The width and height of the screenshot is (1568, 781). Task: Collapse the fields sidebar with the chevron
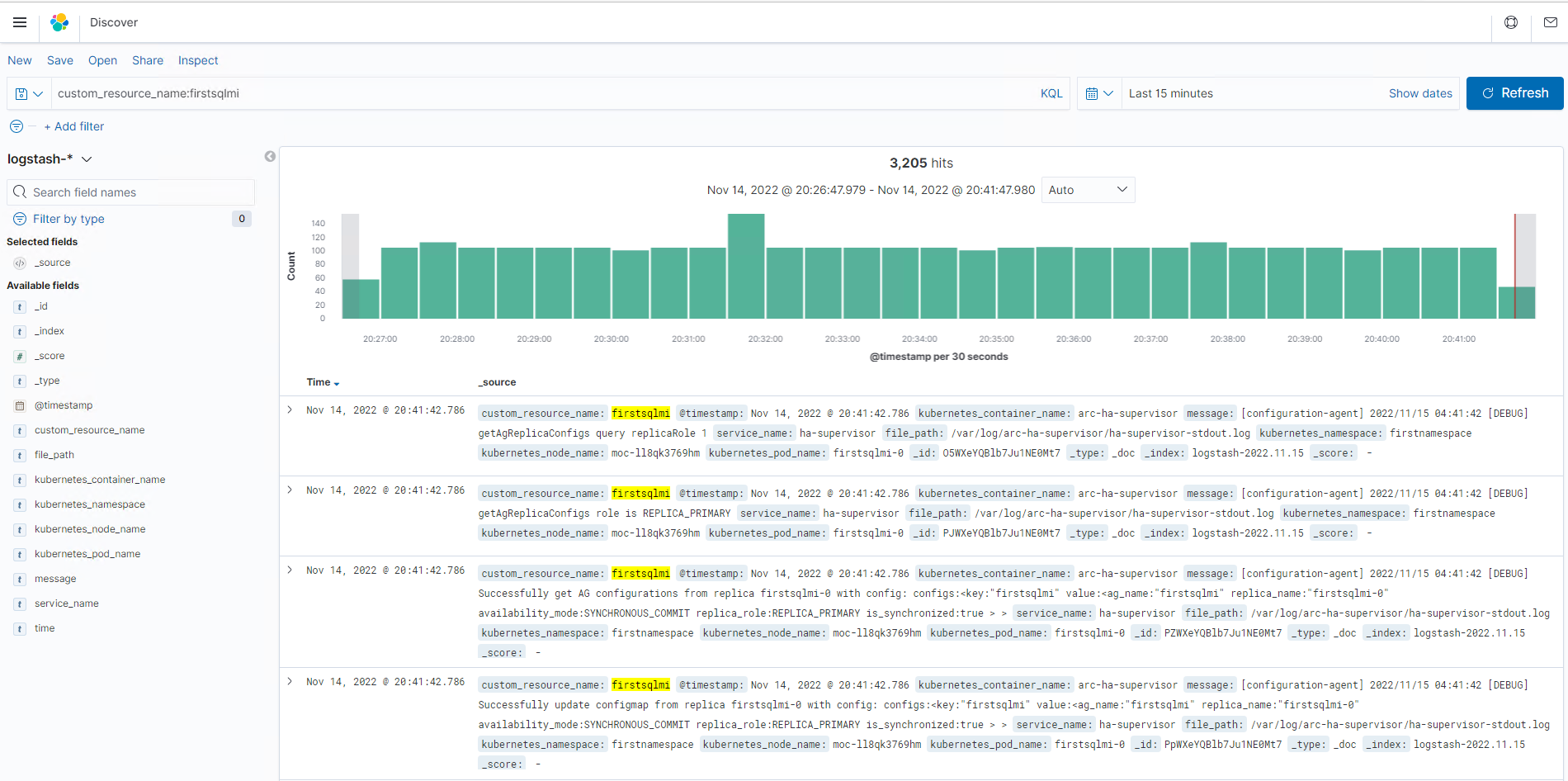[270, 156]
